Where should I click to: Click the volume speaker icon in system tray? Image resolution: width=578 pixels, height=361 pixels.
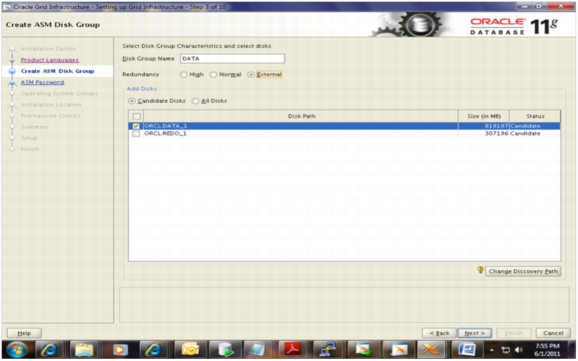point(518,350)
